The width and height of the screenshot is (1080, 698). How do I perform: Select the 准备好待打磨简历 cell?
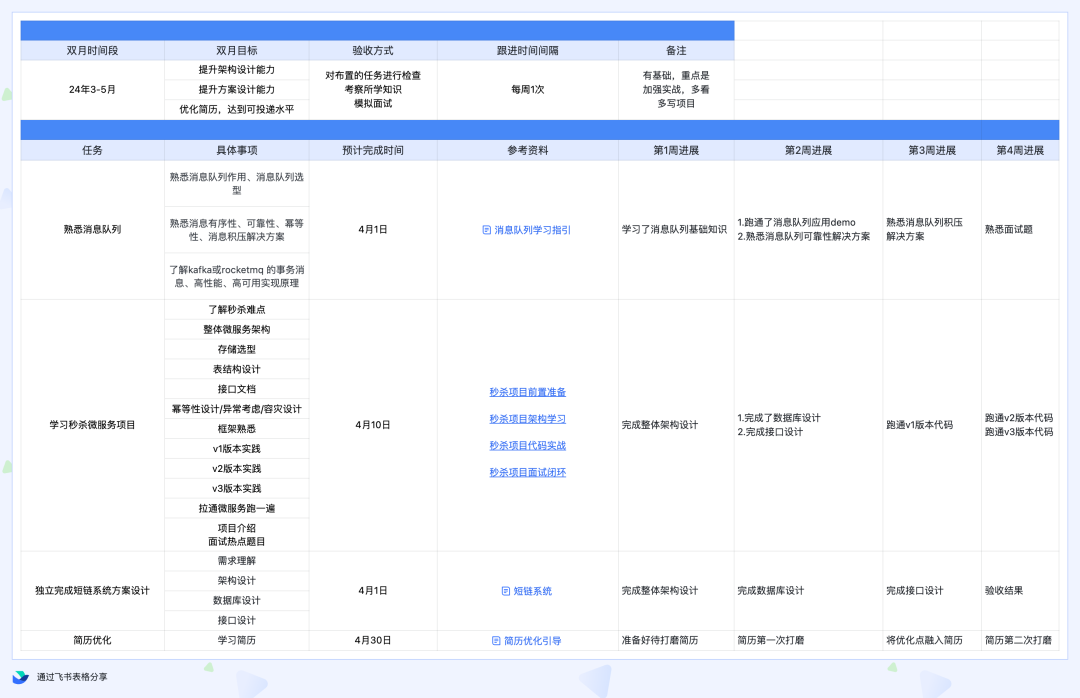[x=676, y=640]
